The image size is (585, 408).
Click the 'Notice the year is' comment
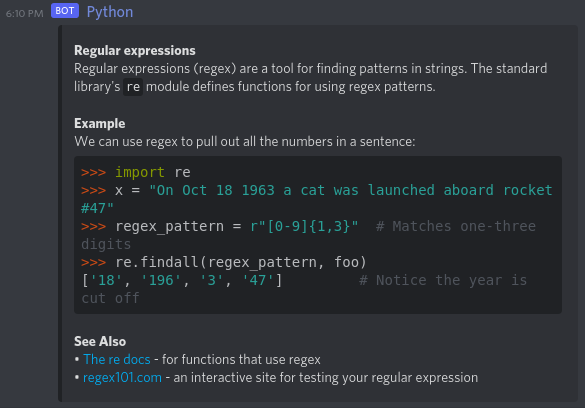pos(443,280)
